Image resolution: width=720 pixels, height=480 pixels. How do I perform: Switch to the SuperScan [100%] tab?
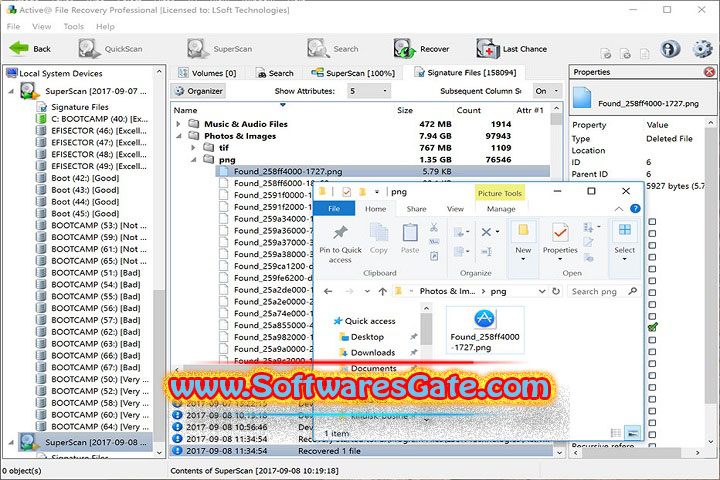(x=353, y=73)
